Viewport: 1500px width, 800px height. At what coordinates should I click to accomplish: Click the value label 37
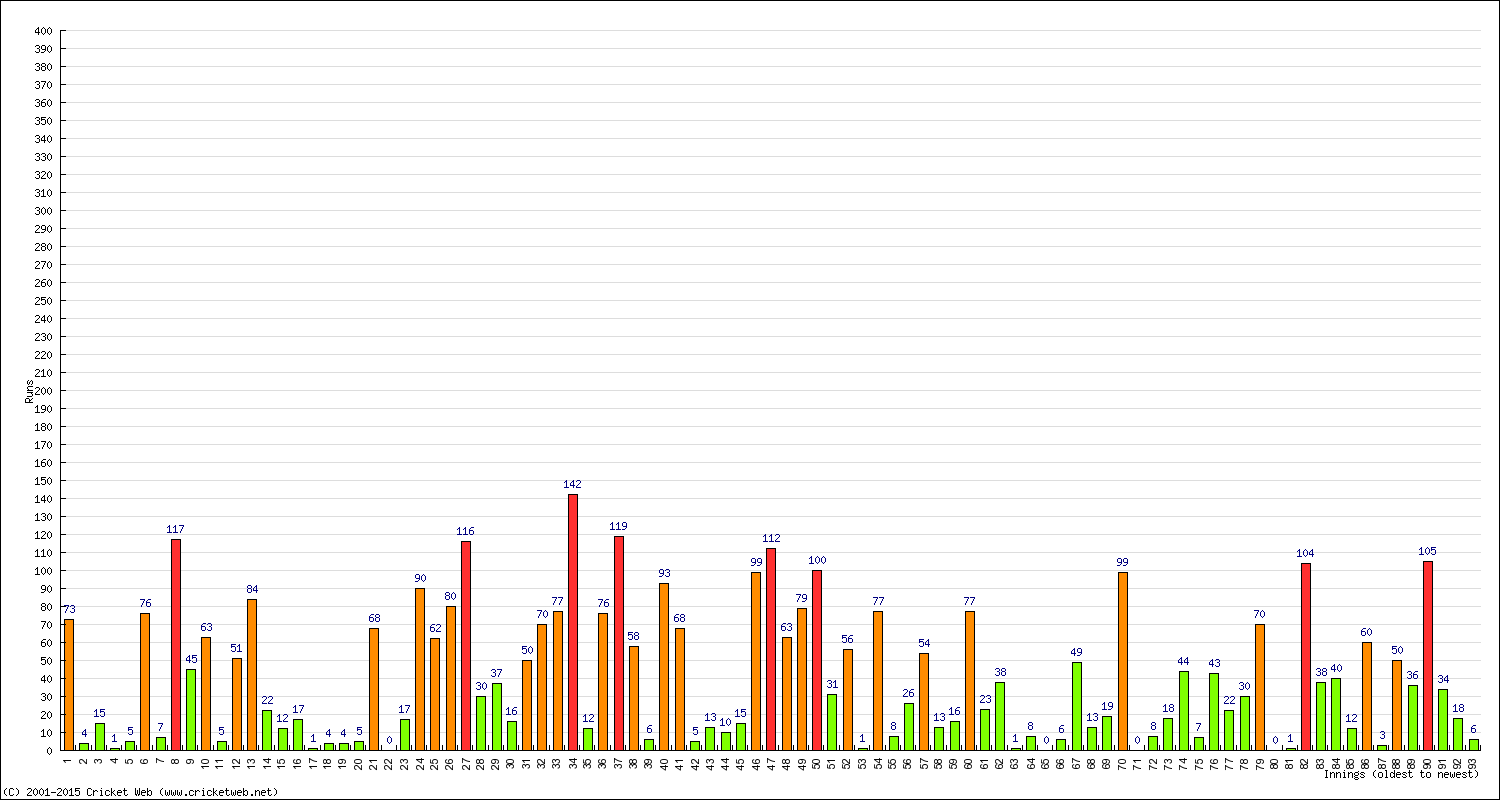click(496, 673)
